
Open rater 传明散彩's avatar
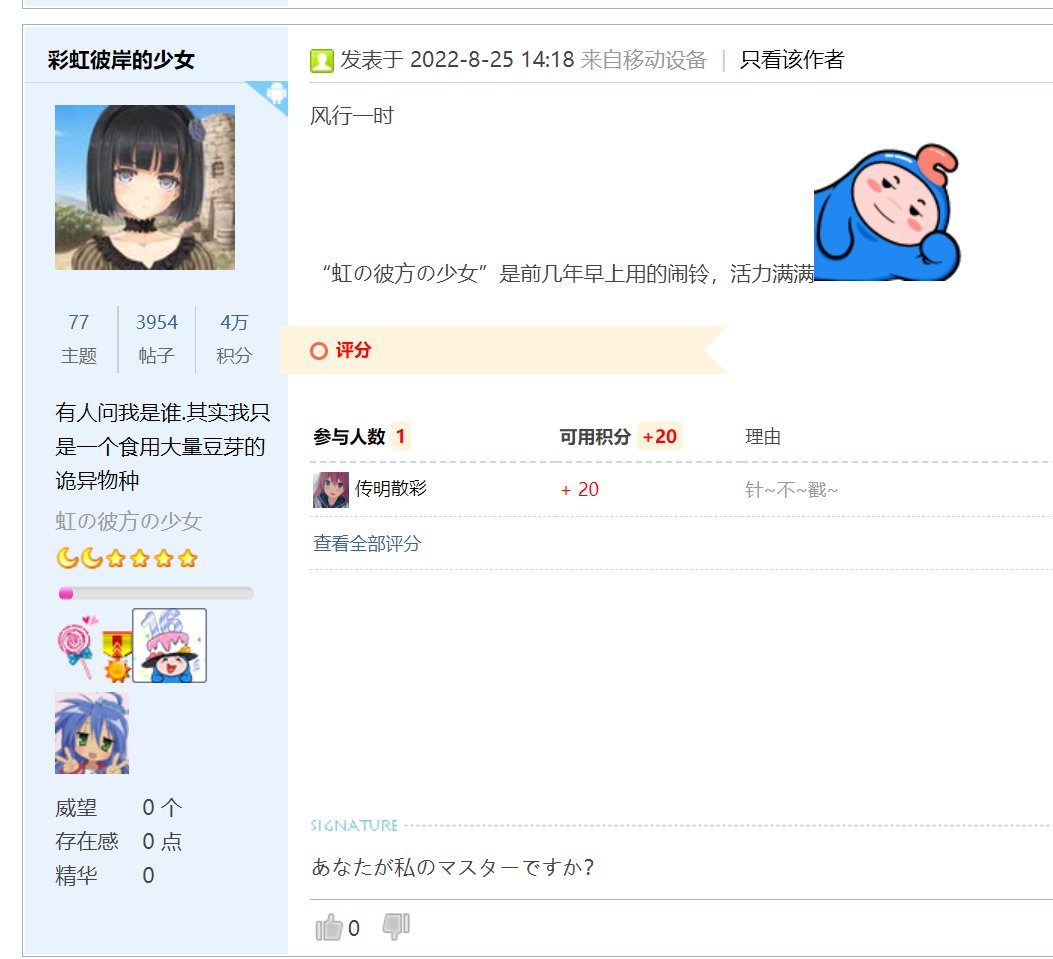pyautogui.click(x=331, y=490)
